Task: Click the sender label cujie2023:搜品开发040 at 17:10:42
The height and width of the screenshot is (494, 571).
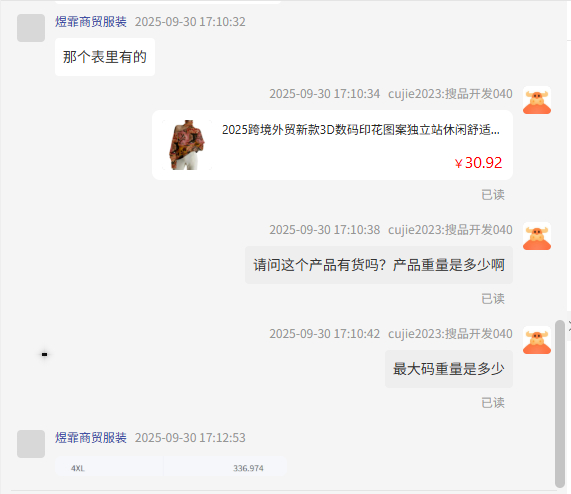Action: pyautogui.click(x=450, y=334)
